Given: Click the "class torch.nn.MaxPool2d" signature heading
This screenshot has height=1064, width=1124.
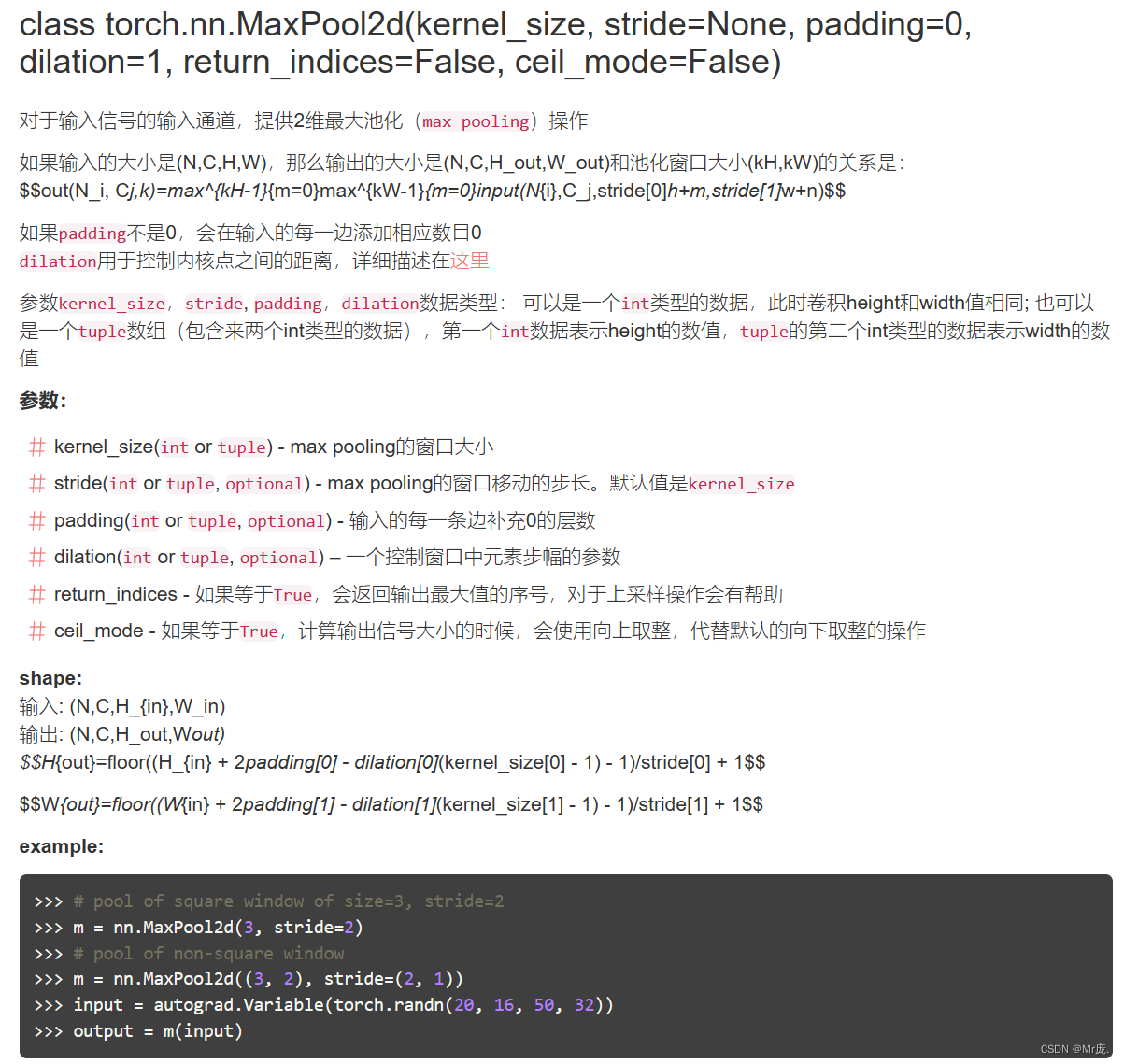Looking at the screenshot, I should click(x=495, y=43).
